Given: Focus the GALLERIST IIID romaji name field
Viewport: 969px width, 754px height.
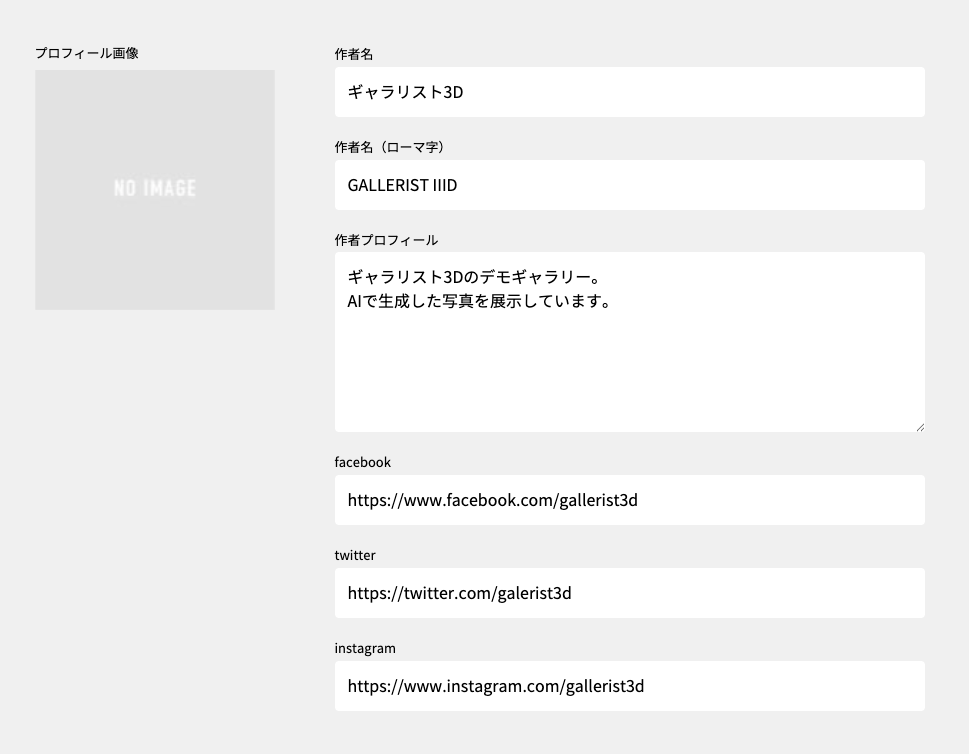Looking at the screenshot, I should [x=630, y=185].
